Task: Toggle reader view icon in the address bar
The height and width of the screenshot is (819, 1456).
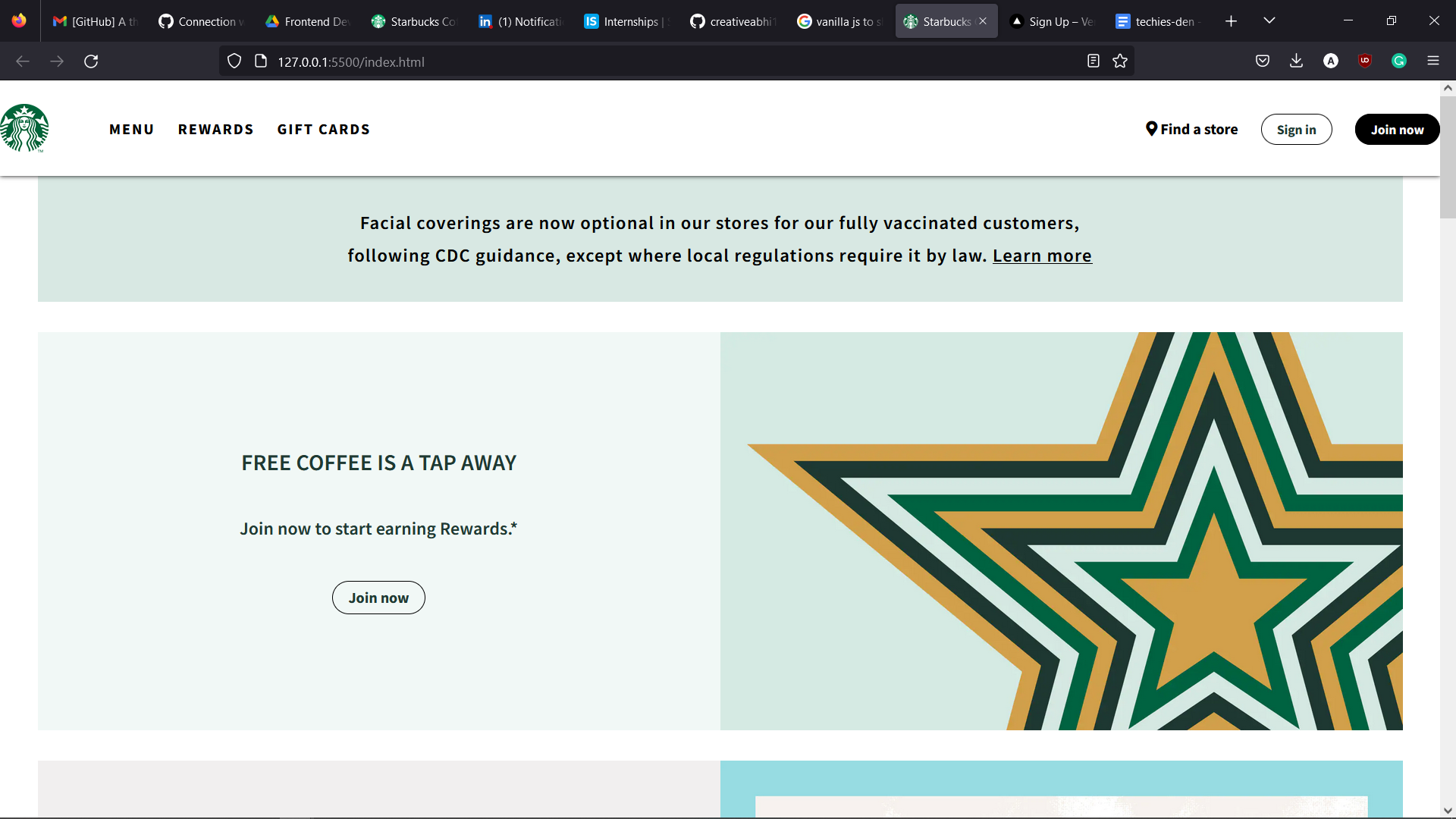Action: [x=1093, y=61]
